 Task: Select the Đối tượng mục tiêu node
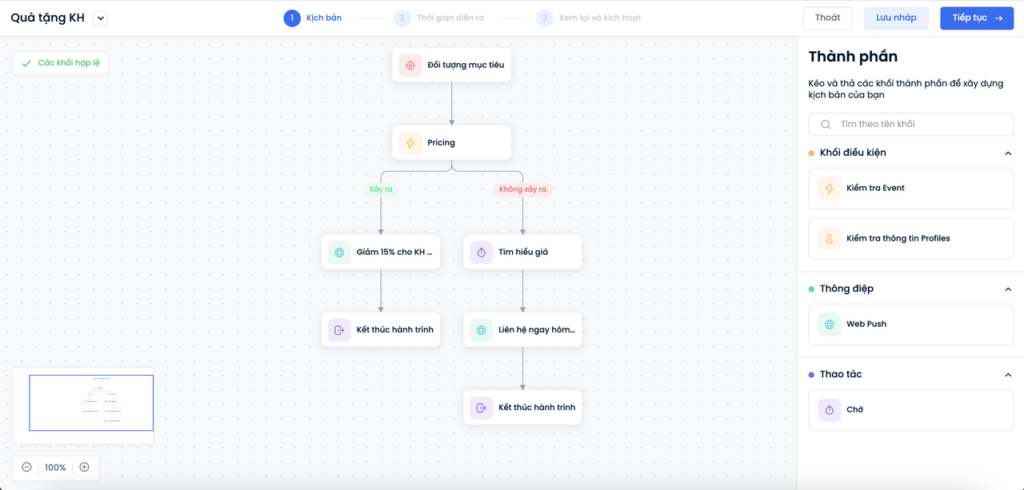tap(451, 65)
